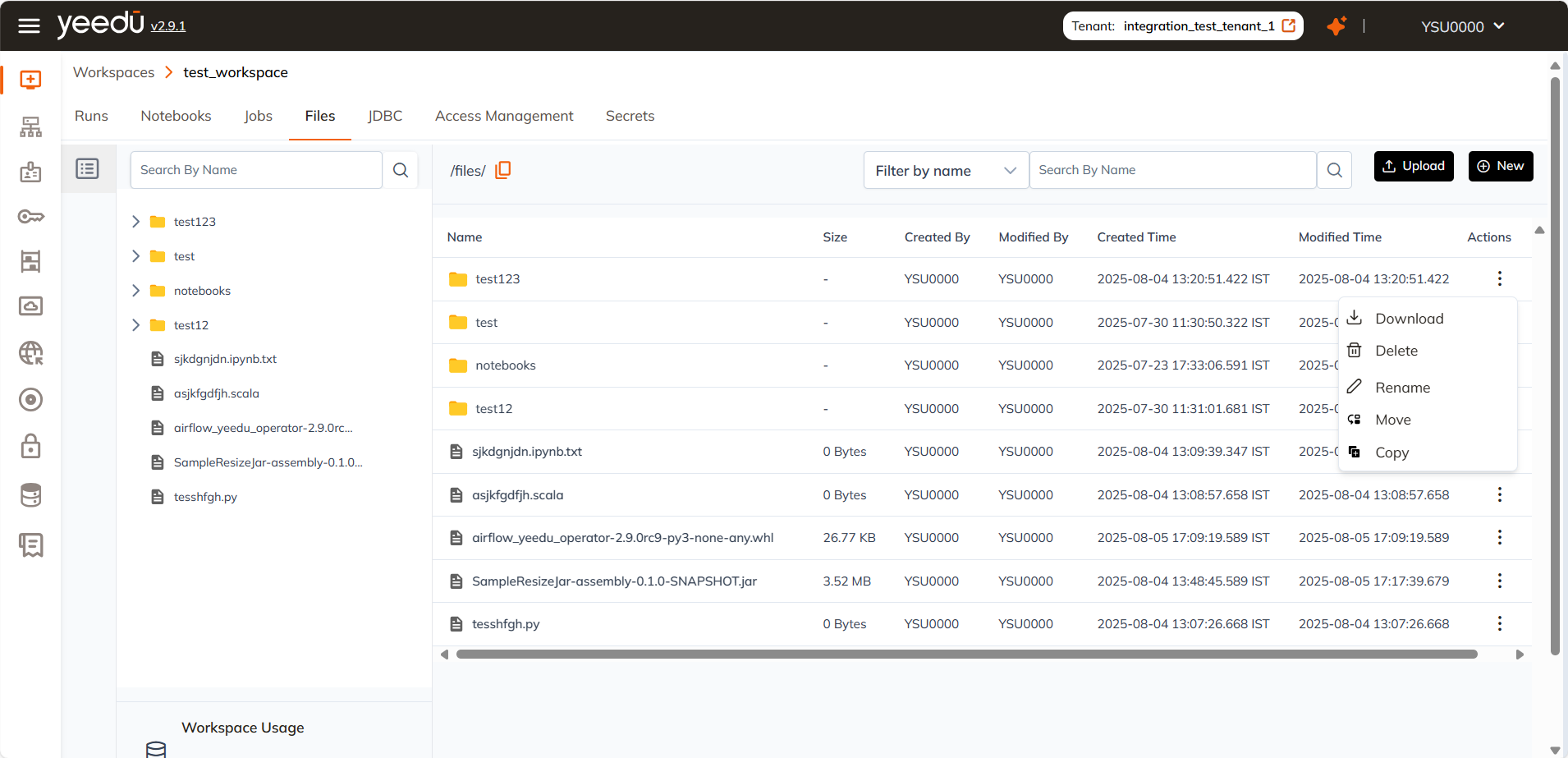Open the lock security icon in sidebar
The width and height of the screenshot is (1568, 758).
click(30, 446)
